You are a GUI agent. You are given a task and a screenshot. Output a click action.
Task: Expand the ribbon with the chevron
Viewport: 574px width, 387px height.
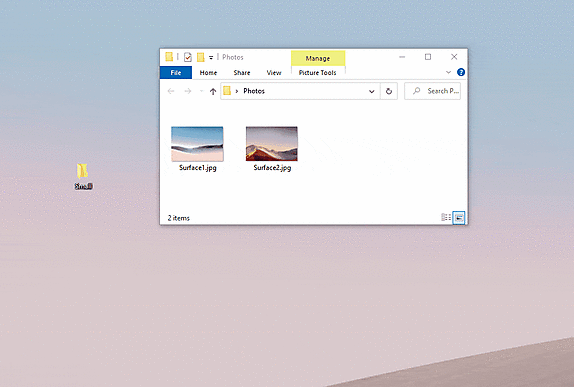pyautogui.click(x=448, y=72)
